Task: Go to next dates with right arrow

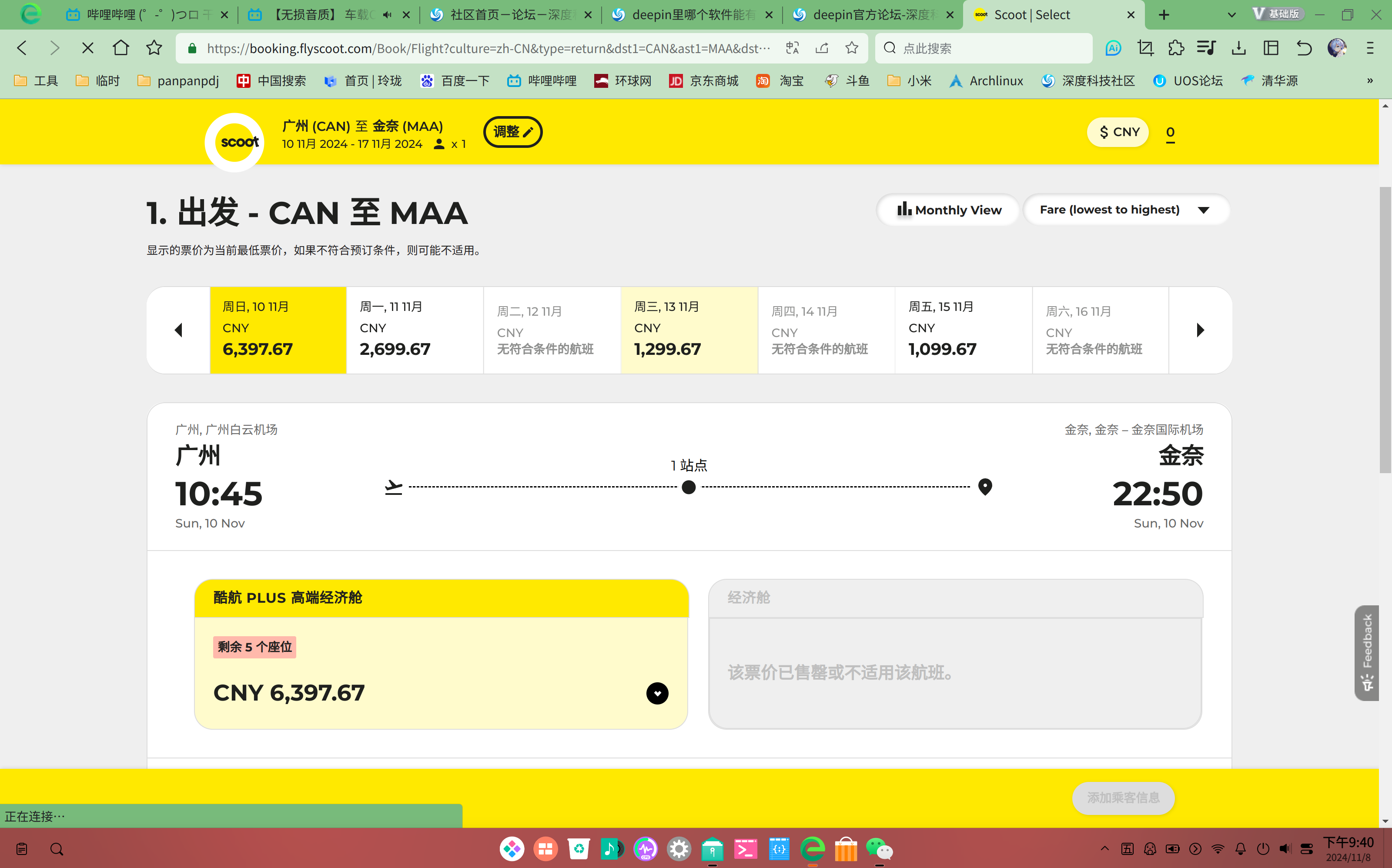Action: [x=1200, y=330]
